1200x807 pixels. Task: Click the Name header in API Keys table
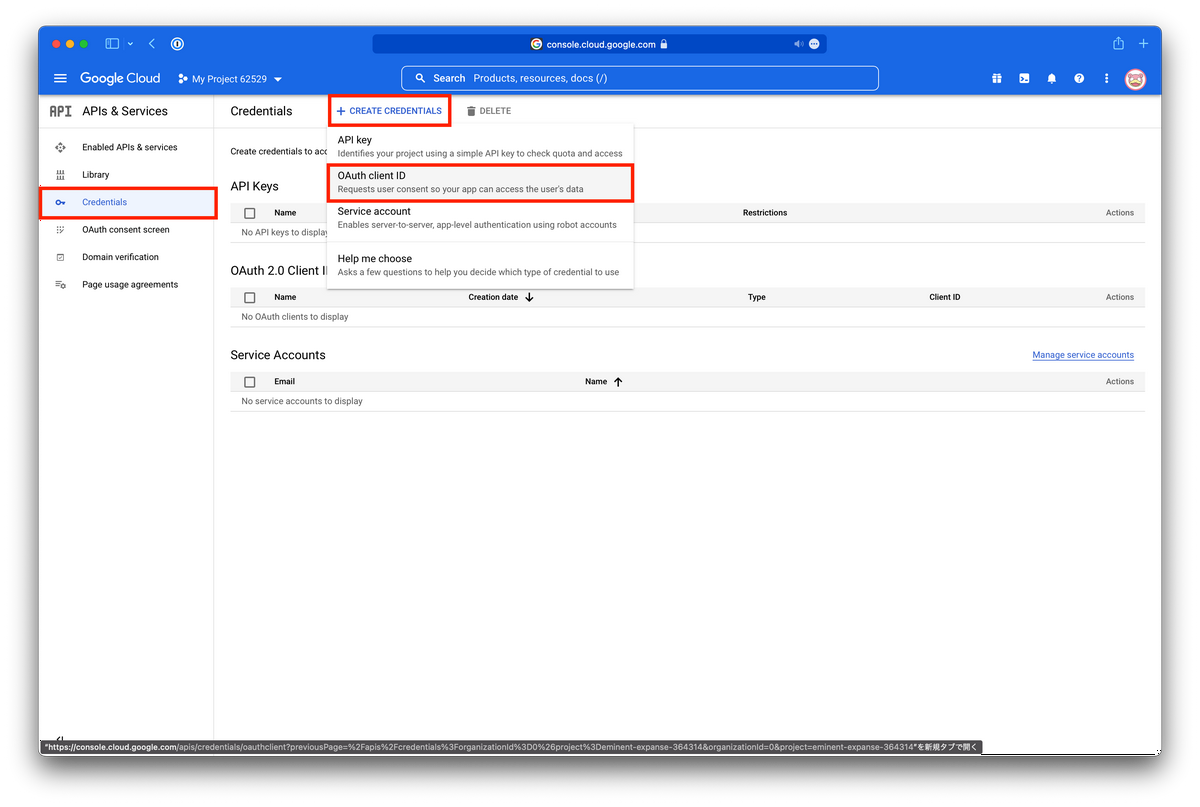(x=285, y=213)
